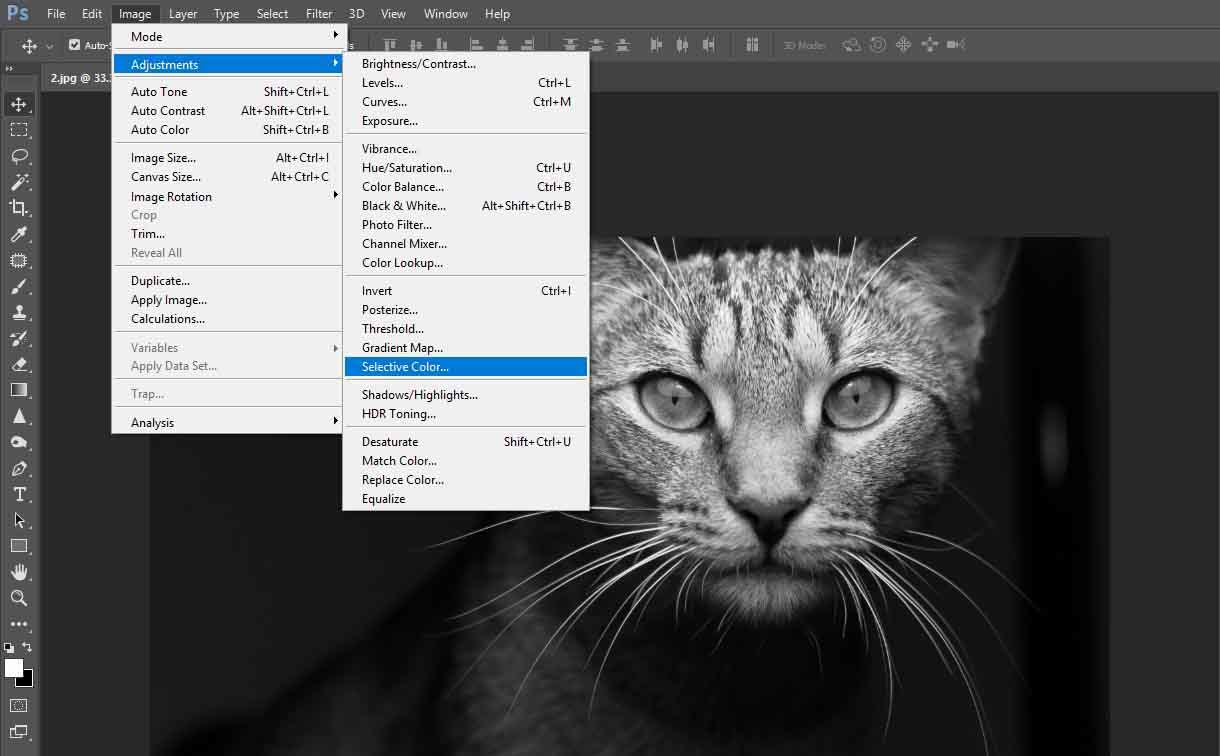Choose Brightness/Contrast adjustment
Screen dimensions: 1220x756
(466, 64)
